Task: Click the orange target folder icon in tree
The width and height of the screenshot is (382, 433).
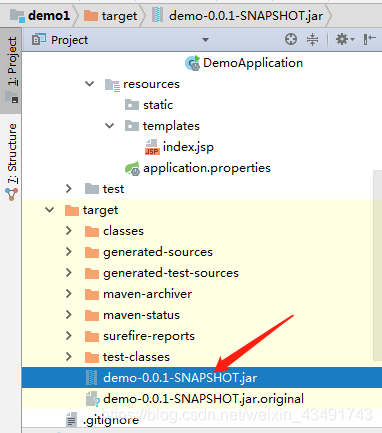Action: (72, 210)
